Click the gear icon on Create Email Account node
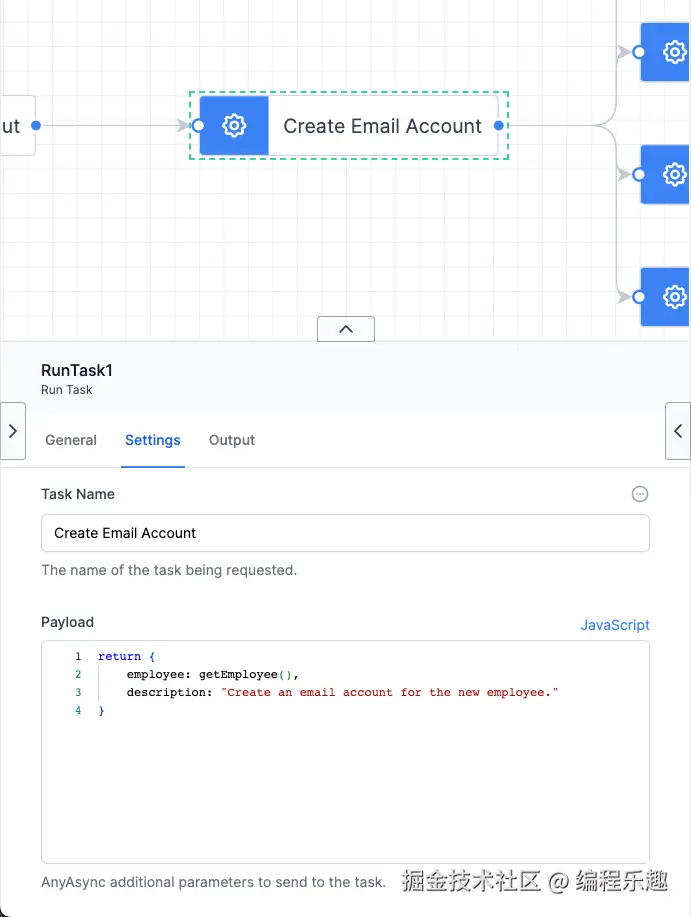This screenshot has height=917, width=691. point(234,126)
